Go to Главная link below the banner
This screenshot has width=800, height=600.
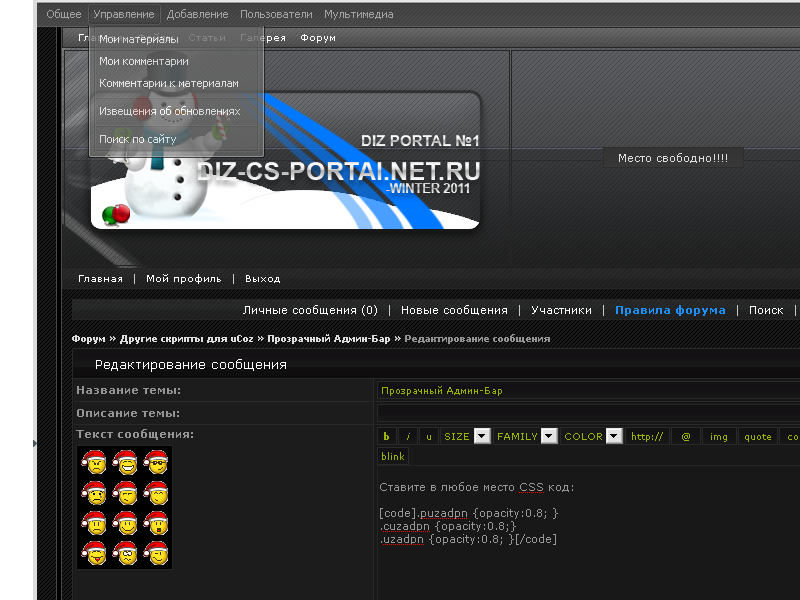point(101,279)
